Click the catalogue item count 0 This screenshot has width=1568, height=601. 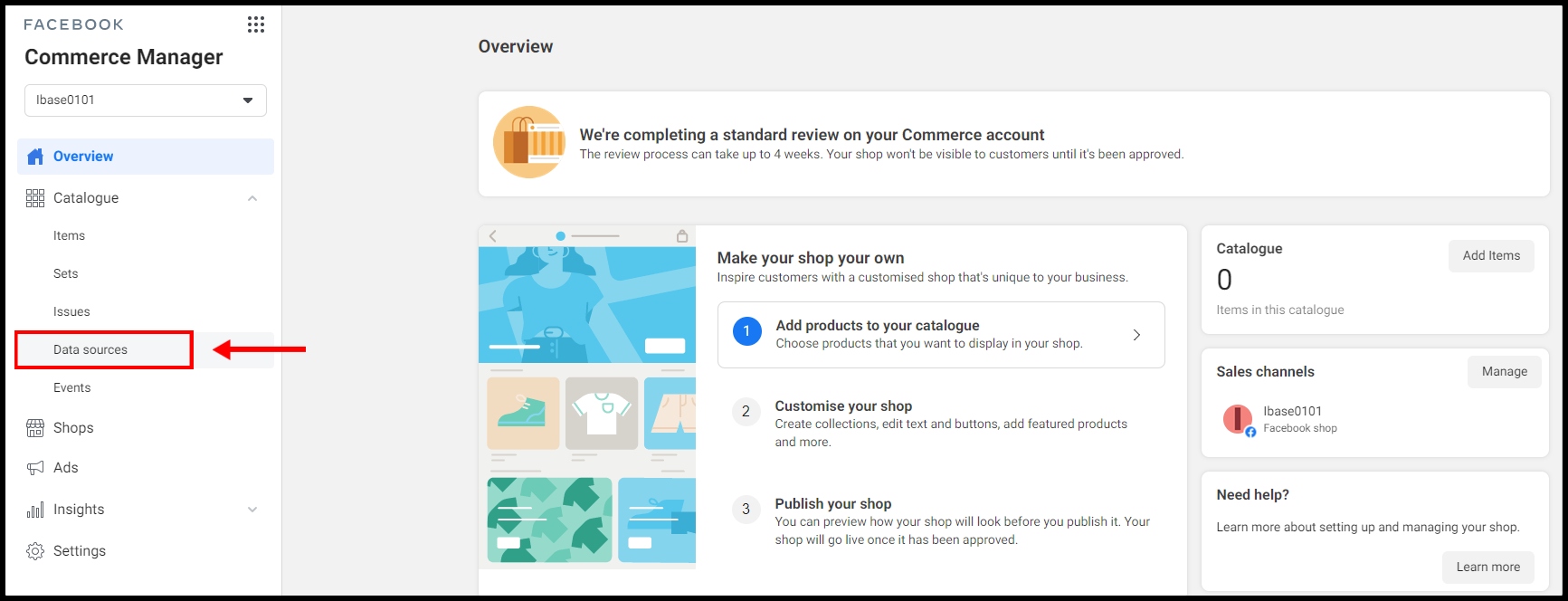tap(1224, 280)
